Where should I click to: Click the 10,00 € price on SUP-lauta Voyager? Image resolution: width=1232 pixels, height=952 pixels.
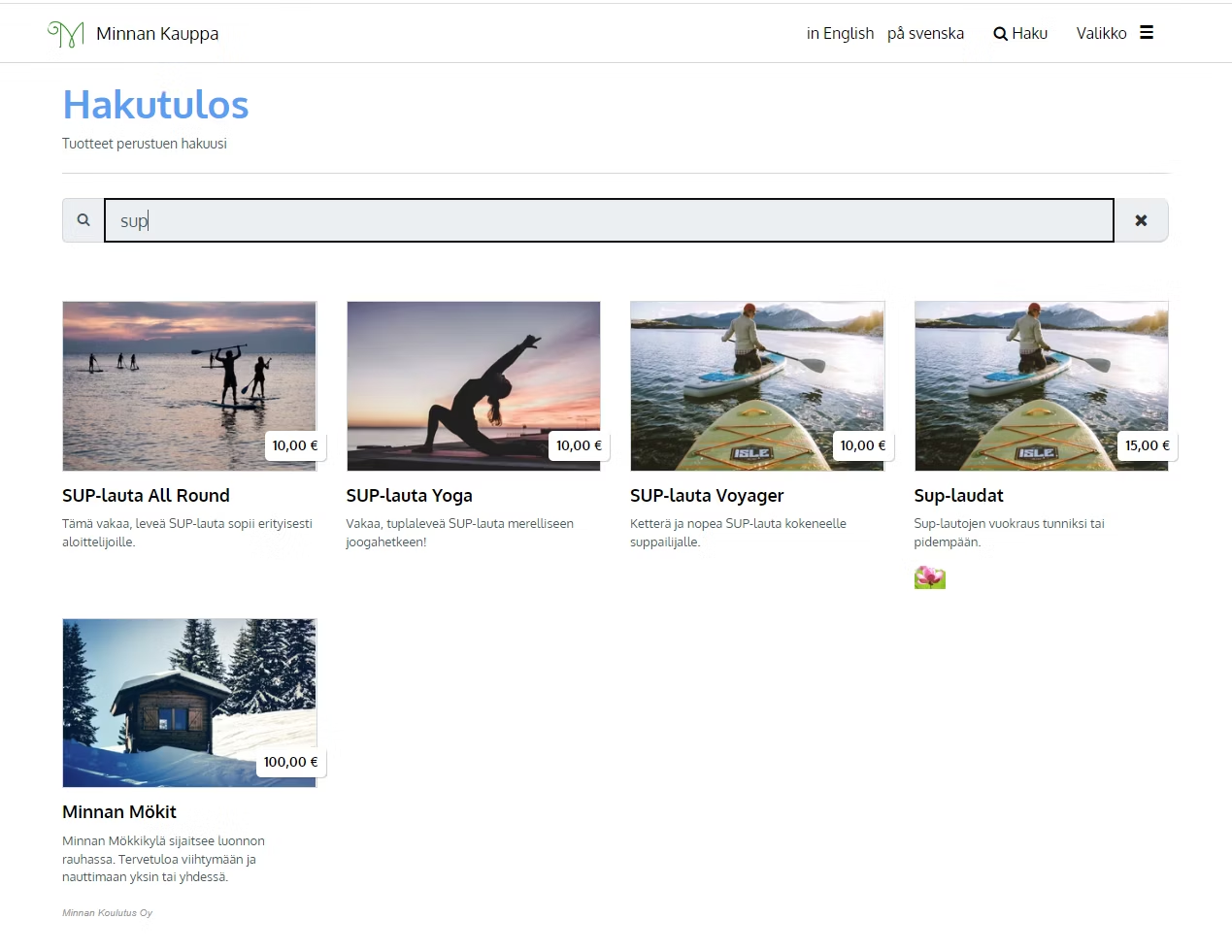point(863,445)
